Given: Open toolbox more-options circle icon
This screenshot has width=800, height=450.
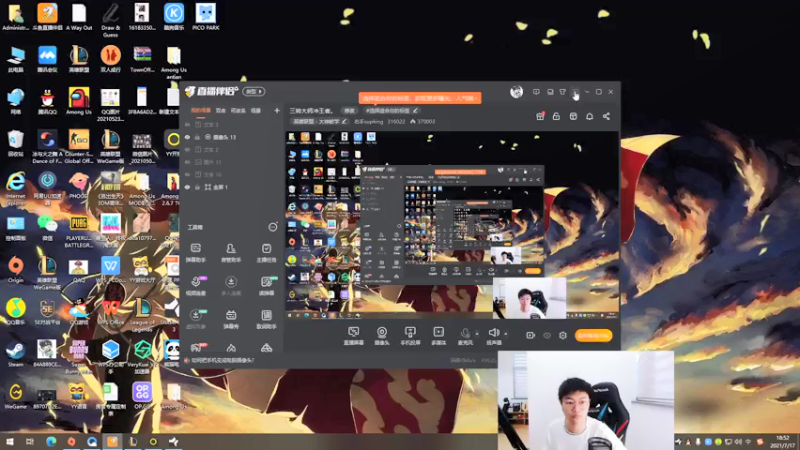Looking at the screenshot, I should tap(273, 227).
